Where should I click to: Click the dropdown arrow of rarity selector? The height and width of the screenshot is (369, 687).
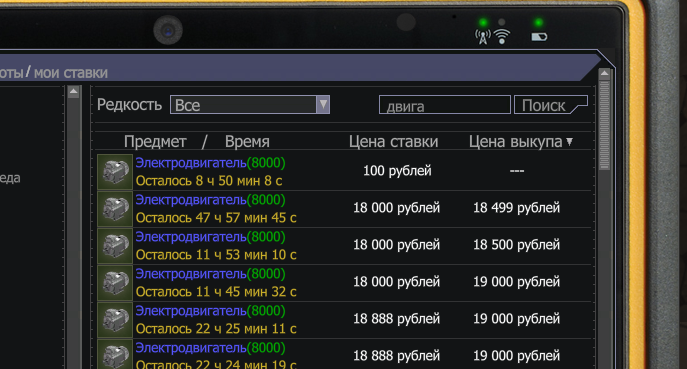click(x=323, y=105)
